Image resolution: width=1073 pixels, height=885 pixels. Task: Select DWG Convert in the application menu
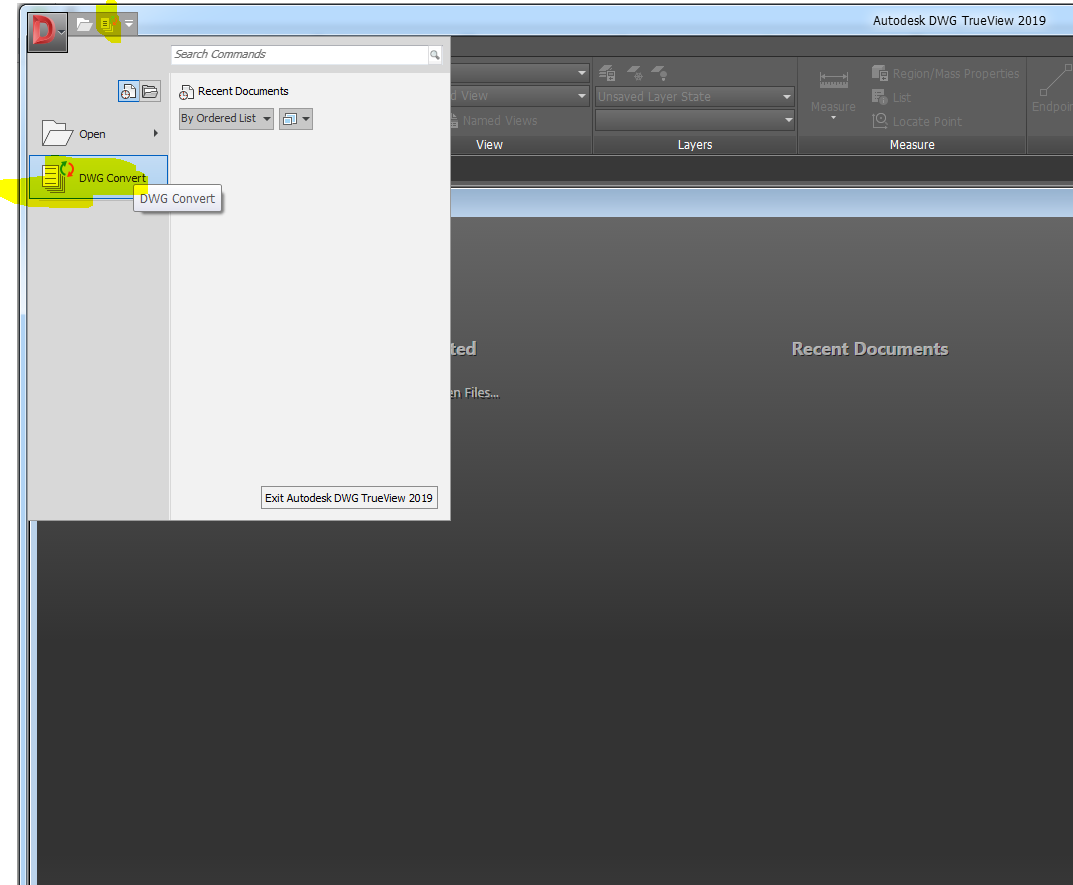point(99,177)
